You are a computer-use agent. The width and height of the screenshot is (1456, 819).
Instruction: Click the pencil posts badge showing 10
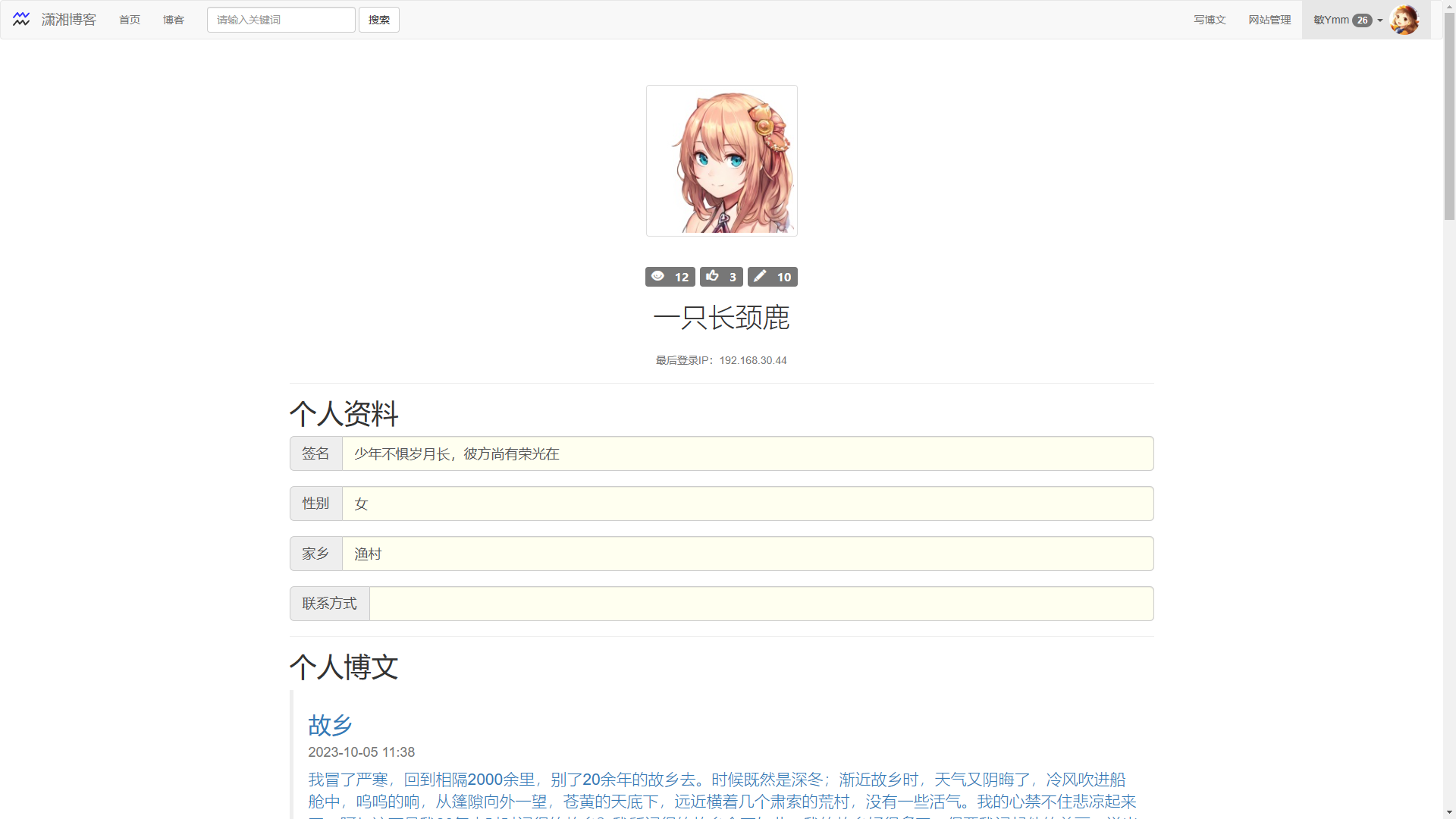point(772,277)
